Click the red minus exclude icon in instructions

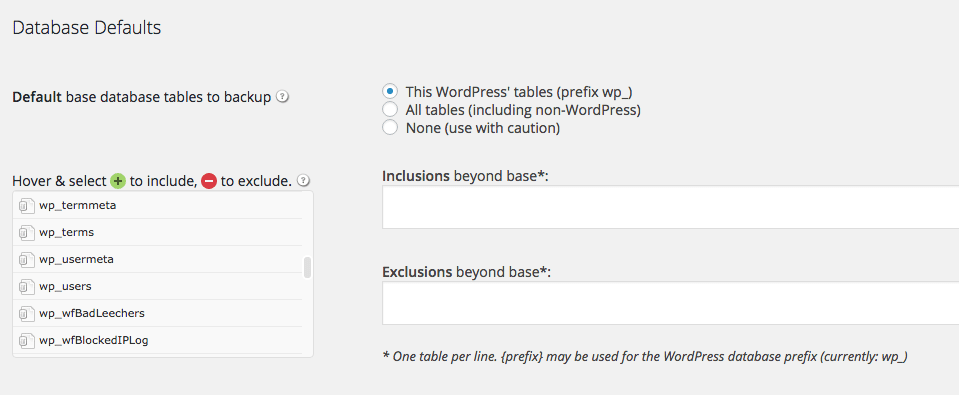point(209,181)
